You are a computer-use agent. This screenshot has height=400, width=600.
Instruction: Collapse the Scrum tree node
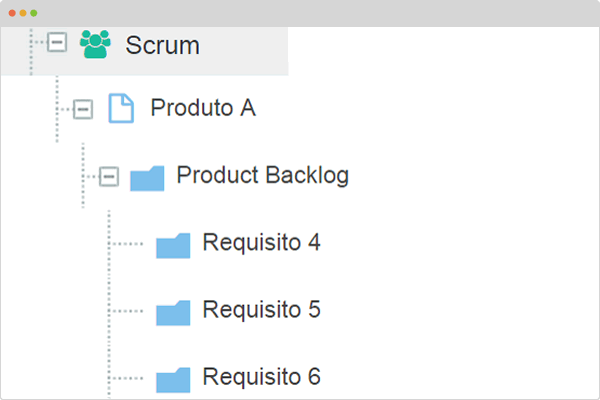57,42
